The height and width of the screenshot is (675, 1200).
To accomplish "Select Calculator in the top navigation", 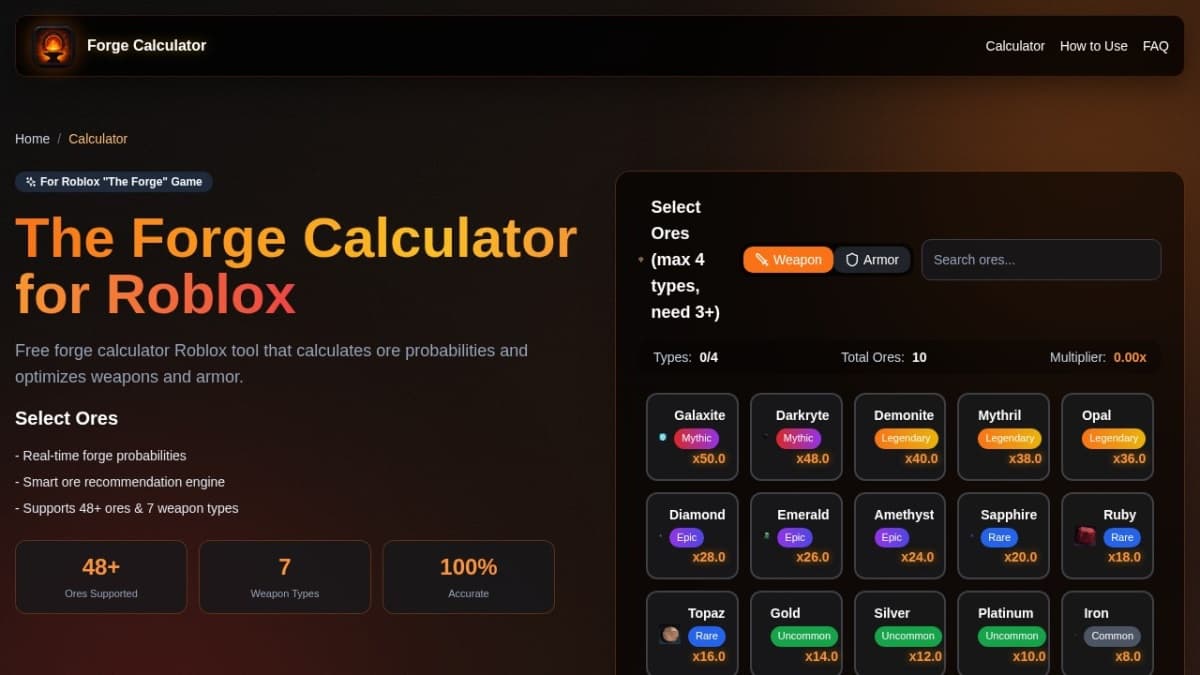I will tap(1015, 46).
